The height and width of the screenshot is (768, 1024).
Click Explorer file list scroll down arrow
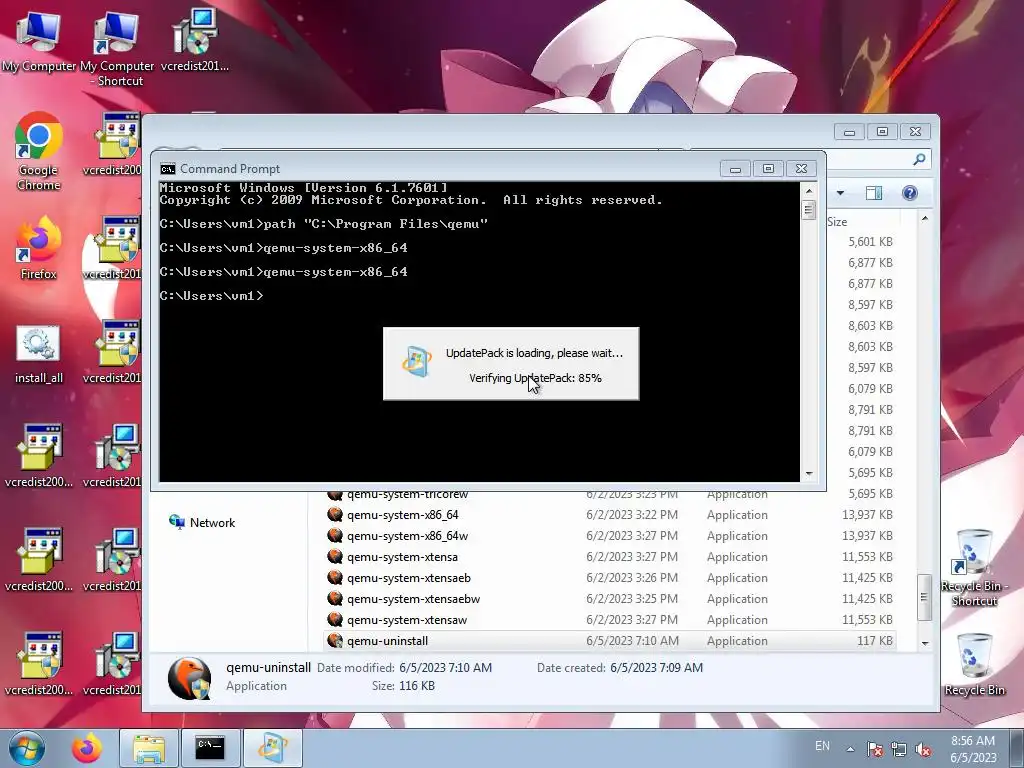(x=925, y=643)
